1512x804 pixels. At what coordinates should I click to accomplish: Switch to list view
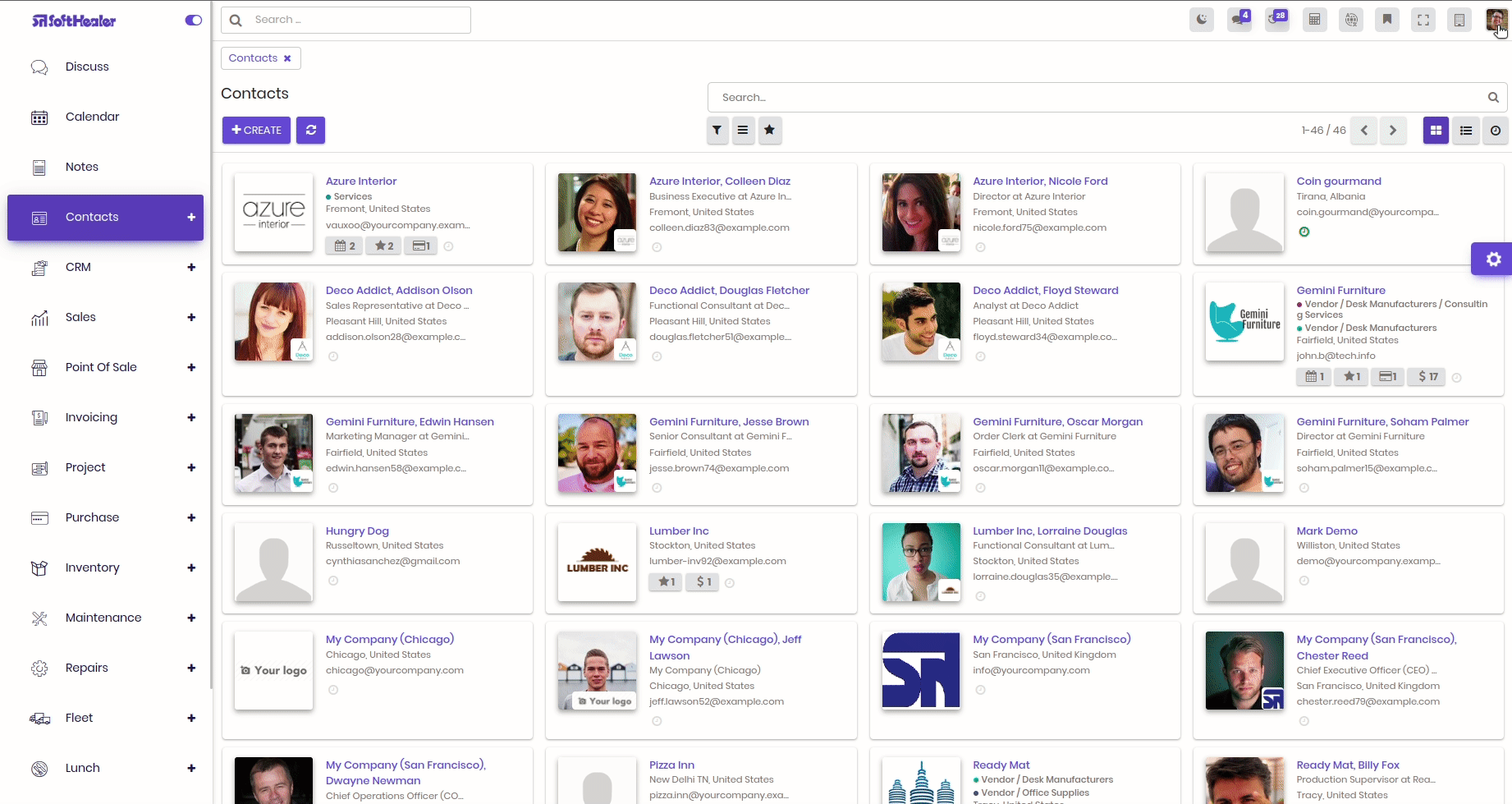pyautogui.click(x=1466, y=130)
